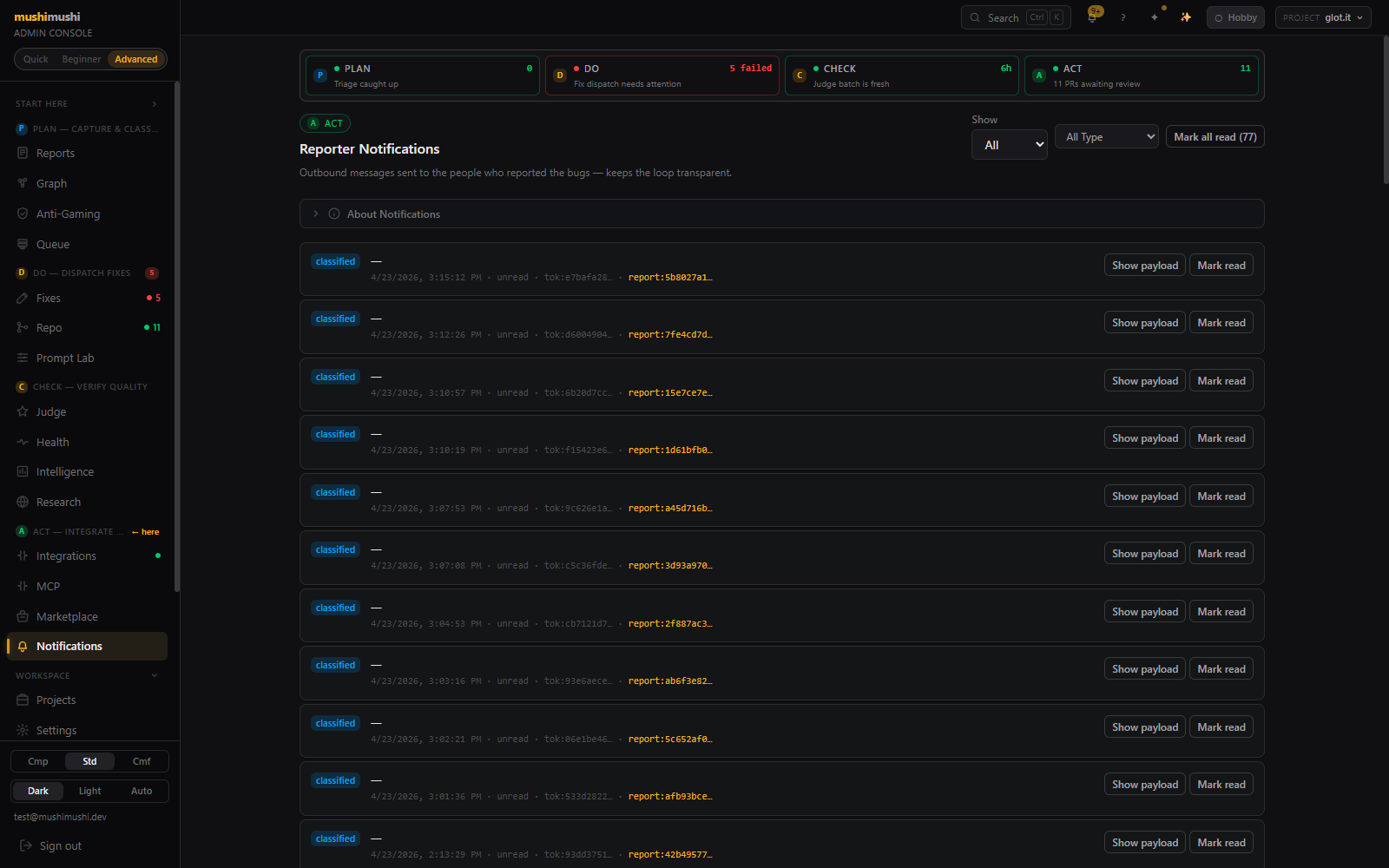Mark read the report:a45d716b notification
The height and width of the screenshot is (868, 1389).
click(1221, 496)
